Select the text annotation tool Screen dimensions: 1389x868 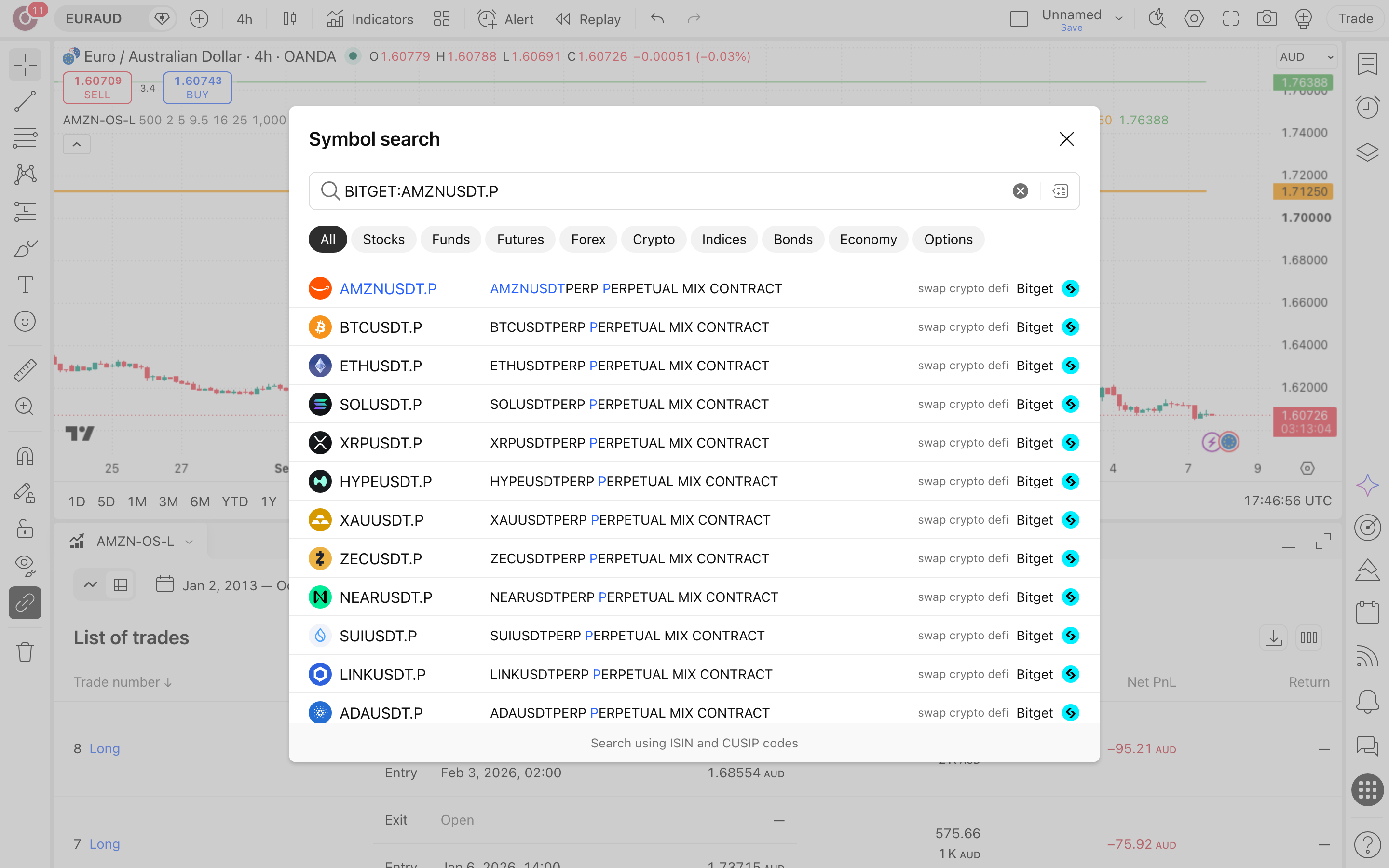pos(25,285)
